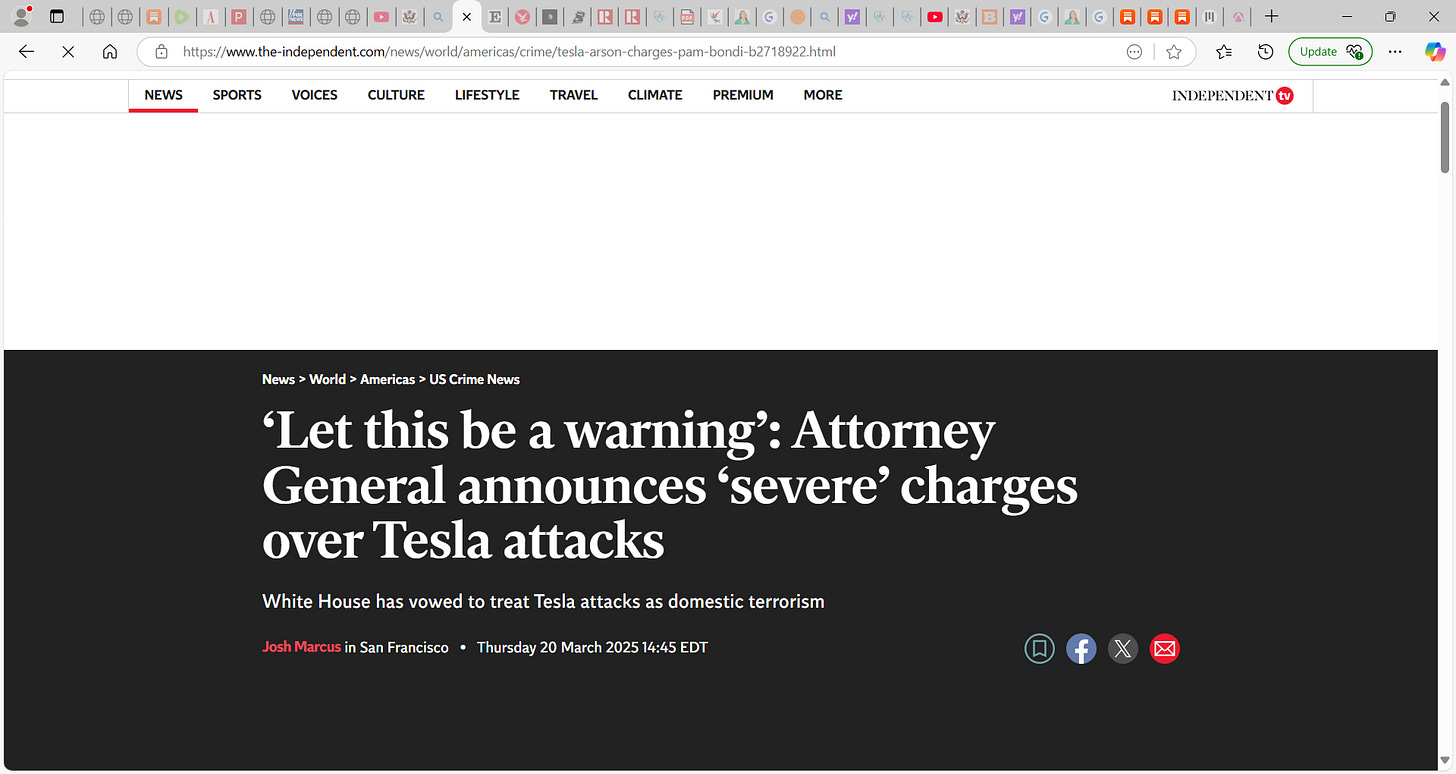Click the subheadline about domestic terrorism

point(543,602)
